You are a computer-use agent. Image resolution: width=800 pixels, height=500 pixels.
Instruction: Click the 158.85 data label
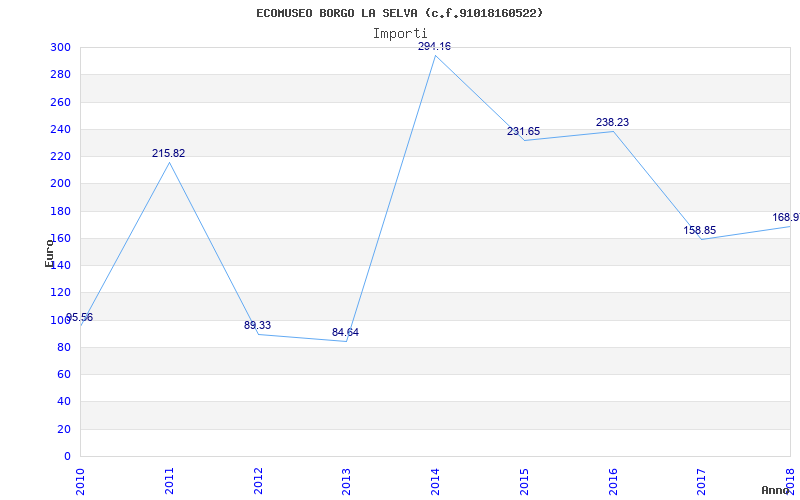tap(699, 231)
